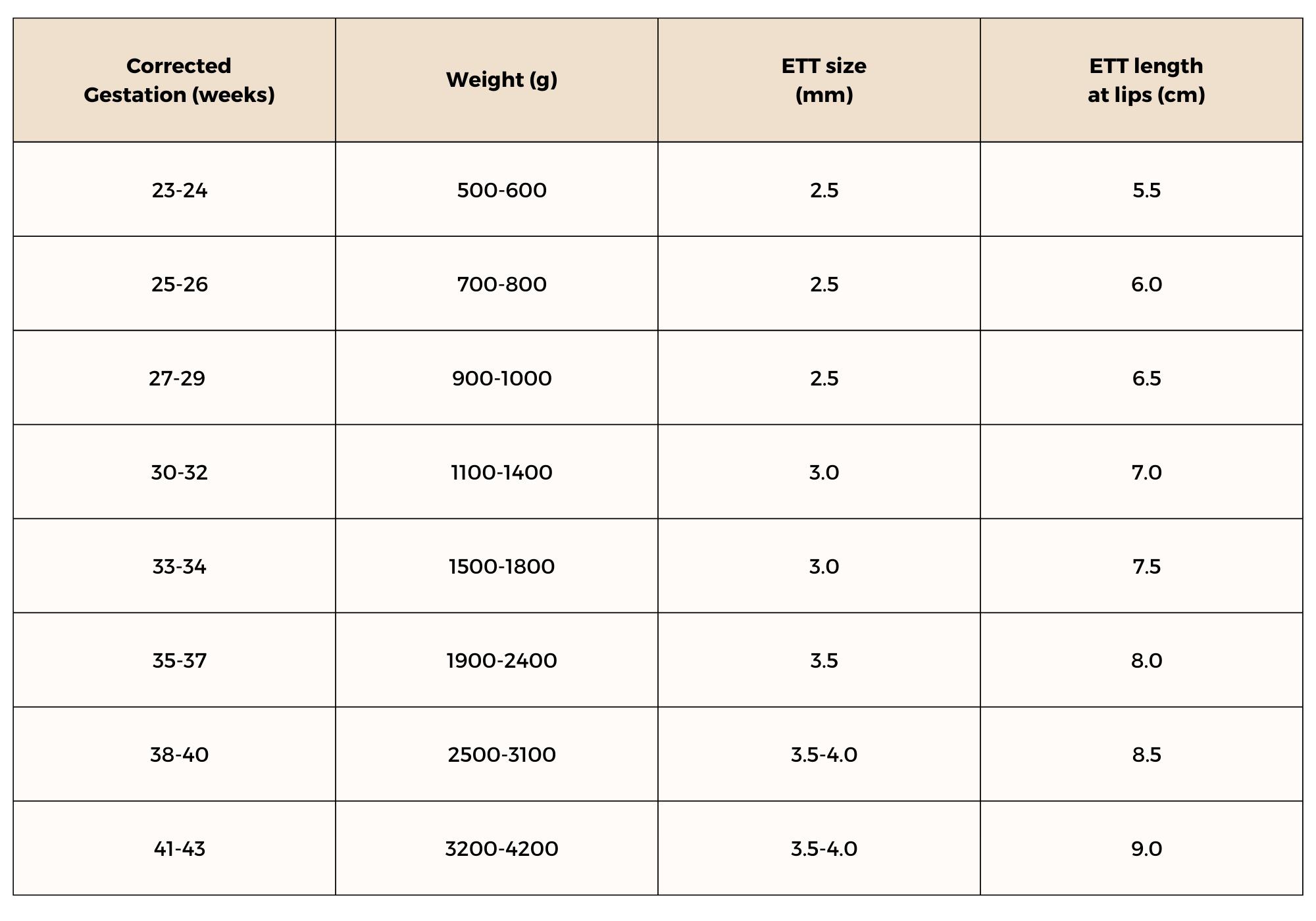Click the ETT size (mm) header
Image resolution: width=1316 pixels, height=921 pixels.
[x=824, y=80]
